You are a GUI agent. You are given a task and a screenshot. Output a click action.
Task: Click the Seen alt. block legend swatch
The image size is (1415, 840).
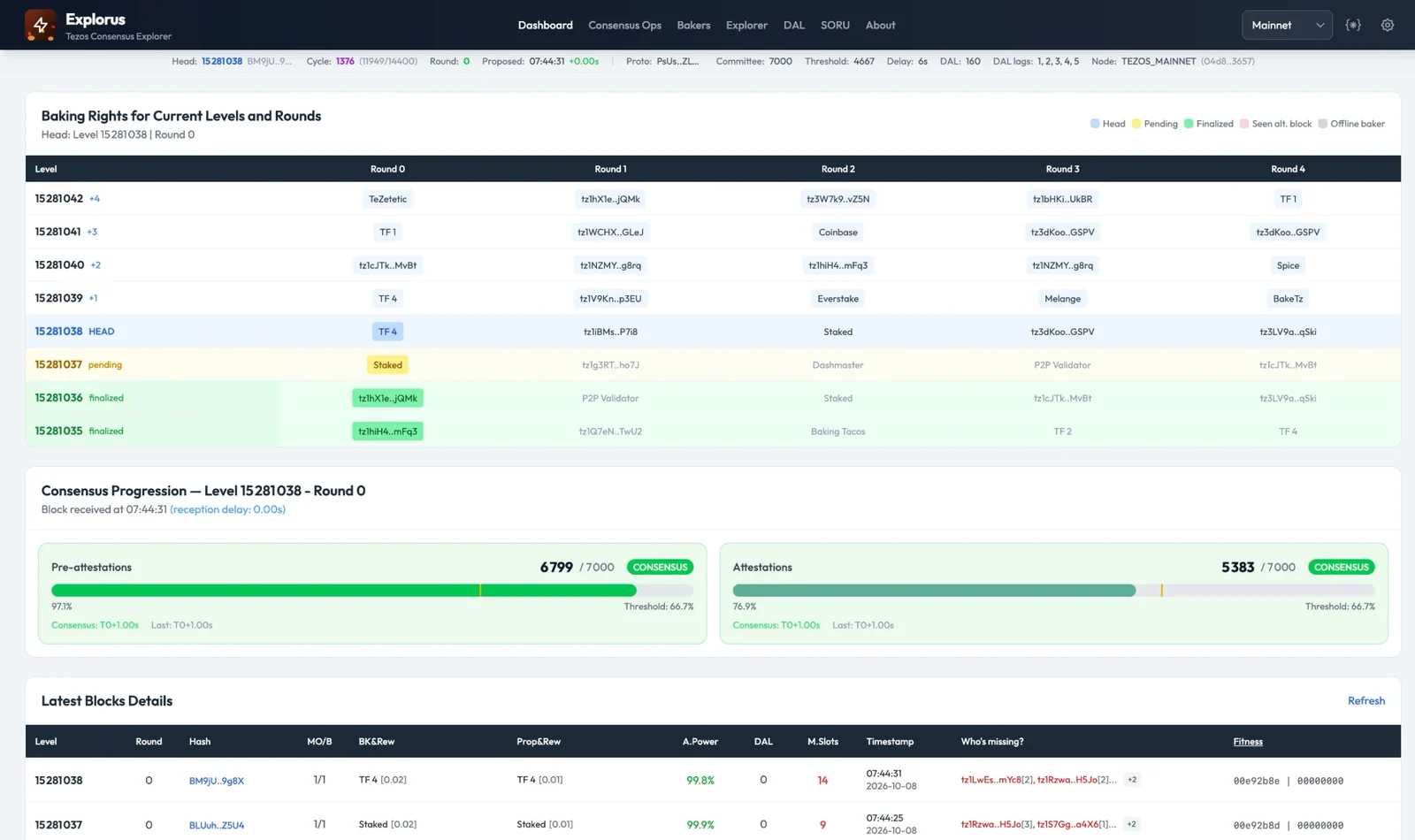pyautogui.click(x=1244, y=124)
